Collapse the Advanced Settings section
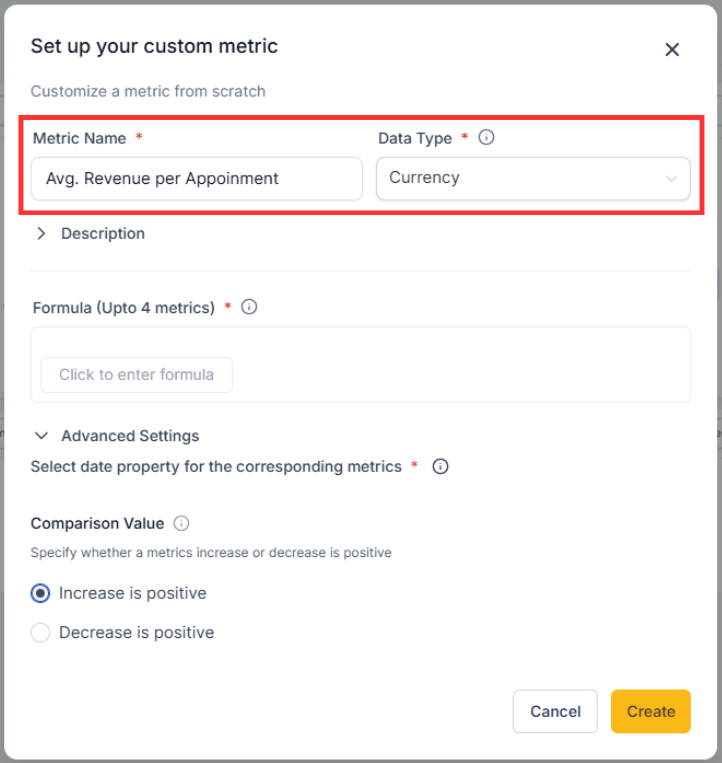This screenshot has height=763, width=722. pyautogui.click(x=129, y=436)
